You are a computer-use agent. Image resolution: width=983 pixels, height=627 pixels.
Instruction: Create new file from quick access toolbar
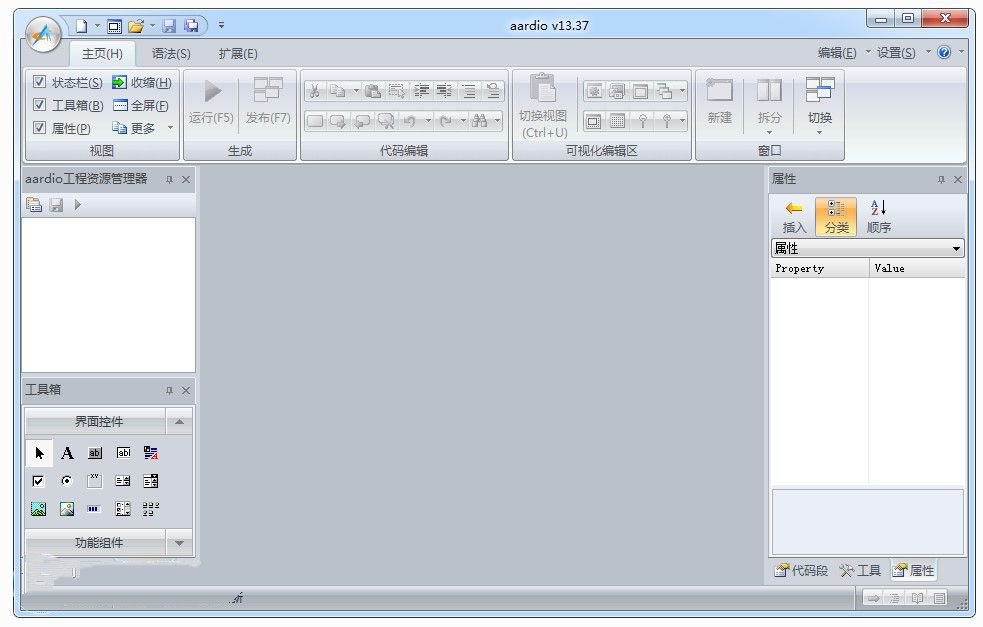click(x=81, y=26)
